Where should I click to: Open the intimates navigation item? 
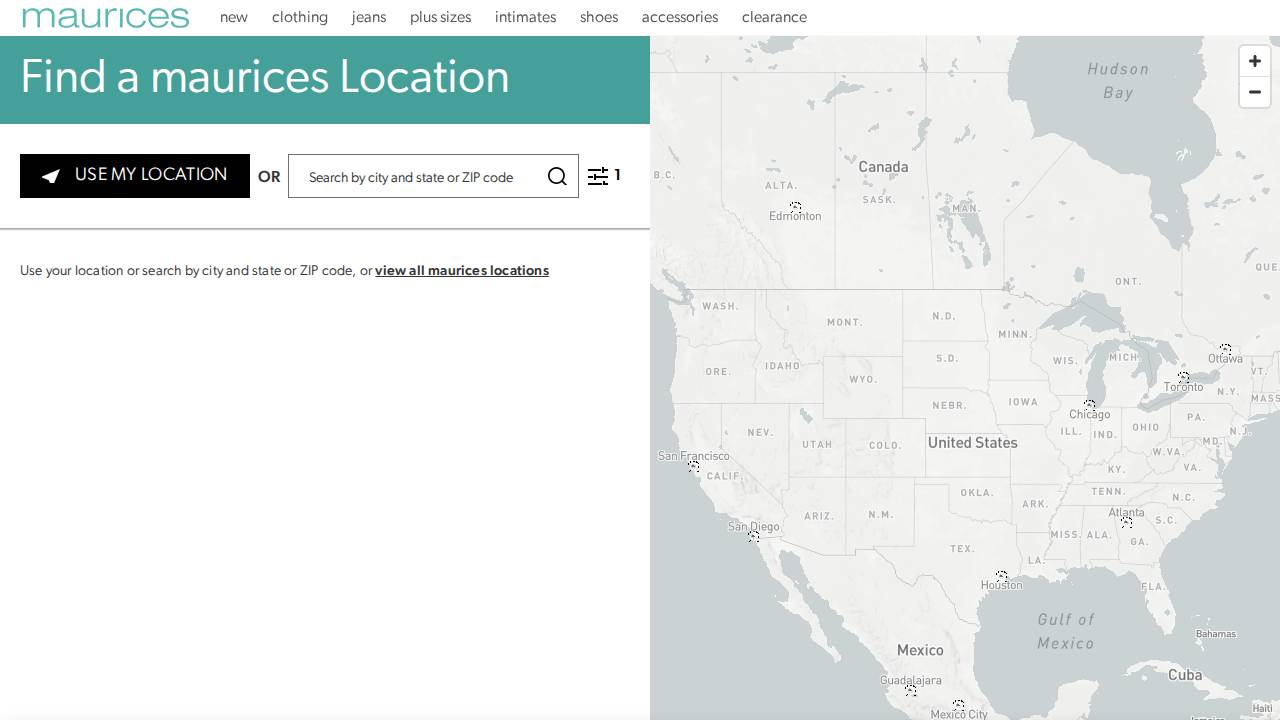tap(525, 17)
